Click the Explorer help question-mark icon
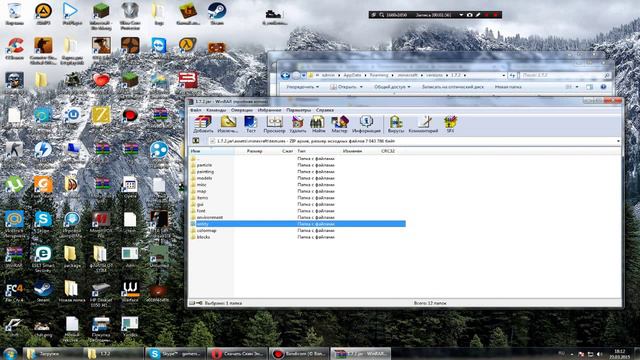This screenshot has height=360, width=640. coord(603,87)
